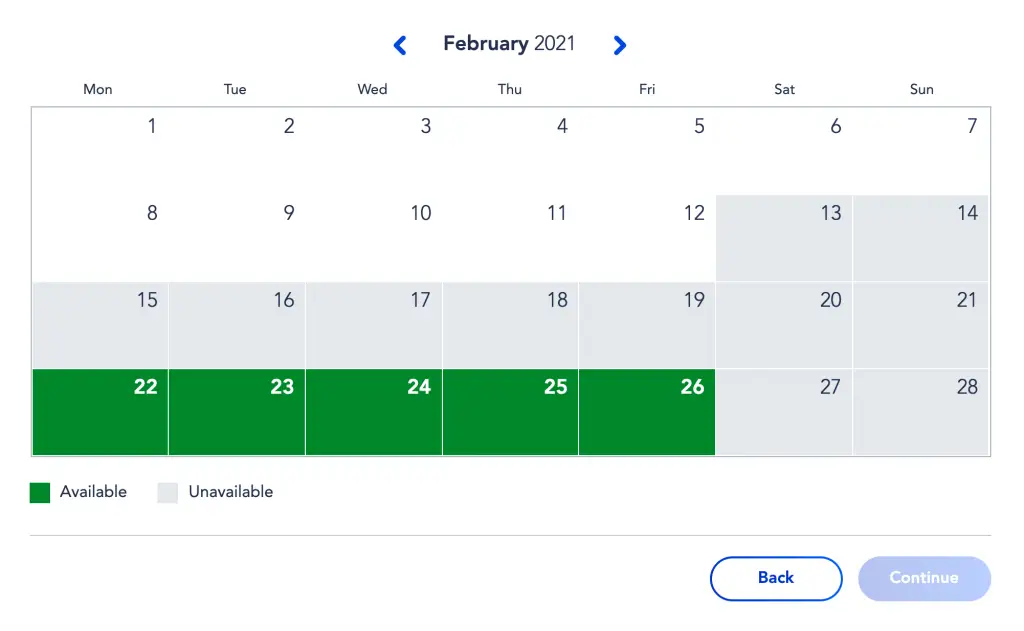Go to previous month with left chevron
Image resolution: width=1024 pixels, height=631 pixels.
pyautogui.click(x=400, y=45)
